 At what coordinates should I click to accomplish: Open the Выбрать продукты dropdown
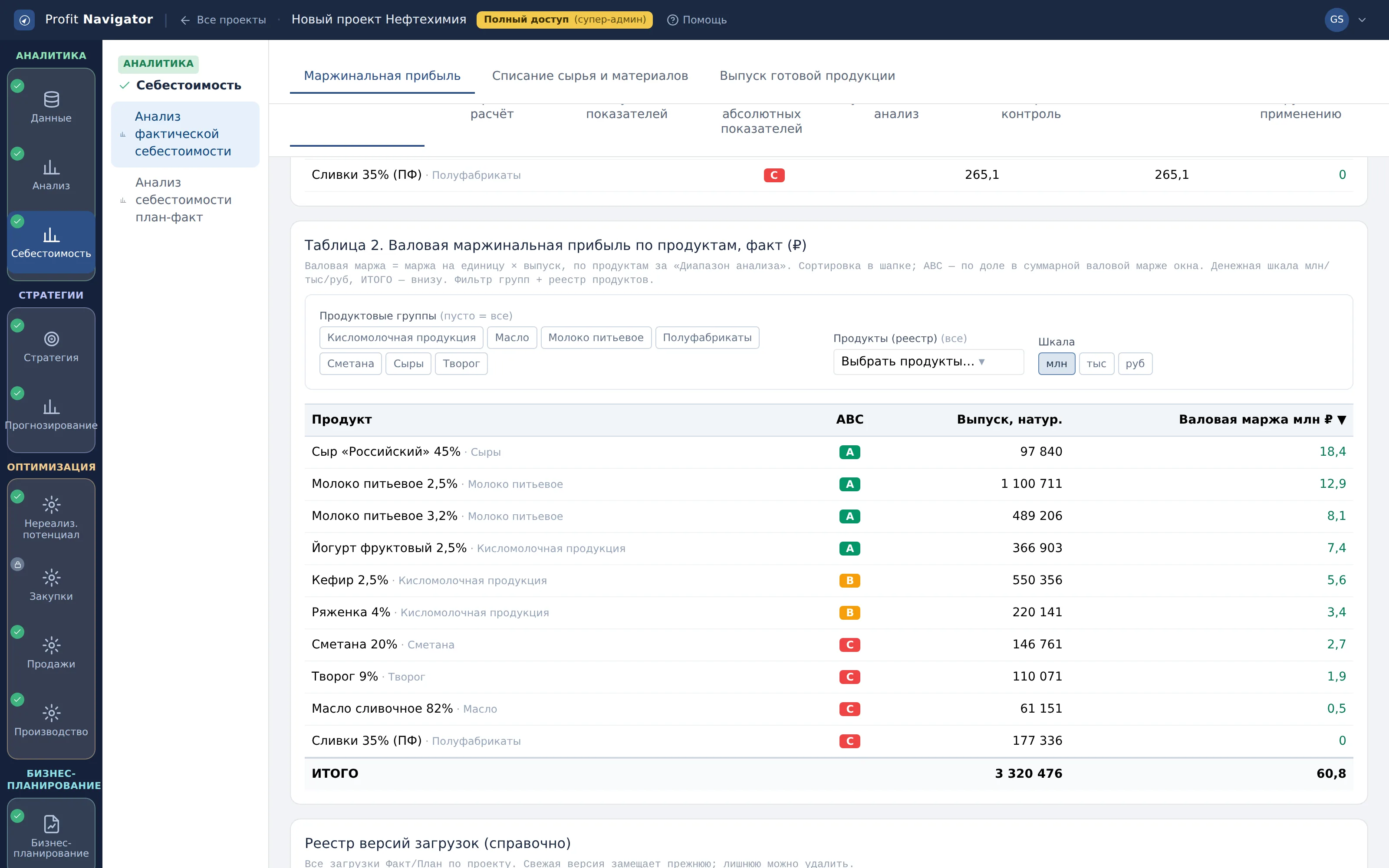tap(928, 362)
